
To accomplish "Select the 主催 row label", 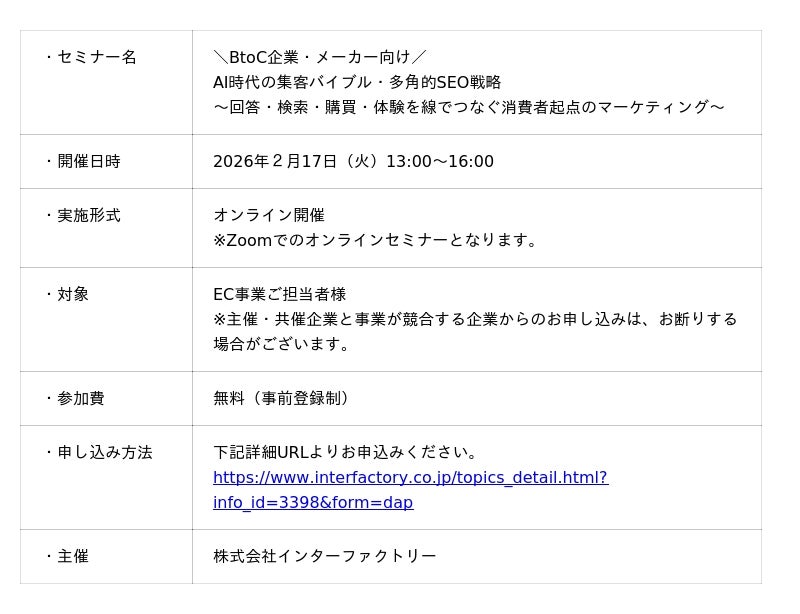I will click(72, 556).
